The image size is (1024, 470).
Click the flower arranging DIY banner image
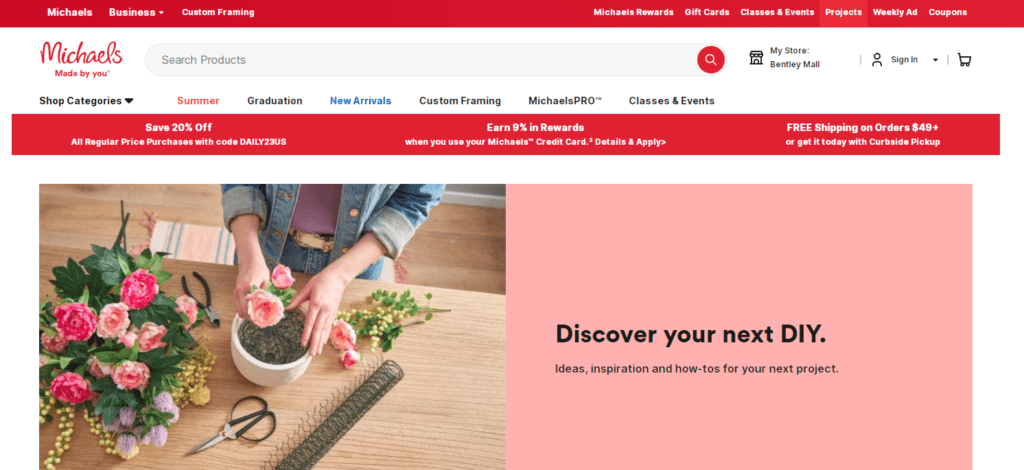[x=272, y=326]
